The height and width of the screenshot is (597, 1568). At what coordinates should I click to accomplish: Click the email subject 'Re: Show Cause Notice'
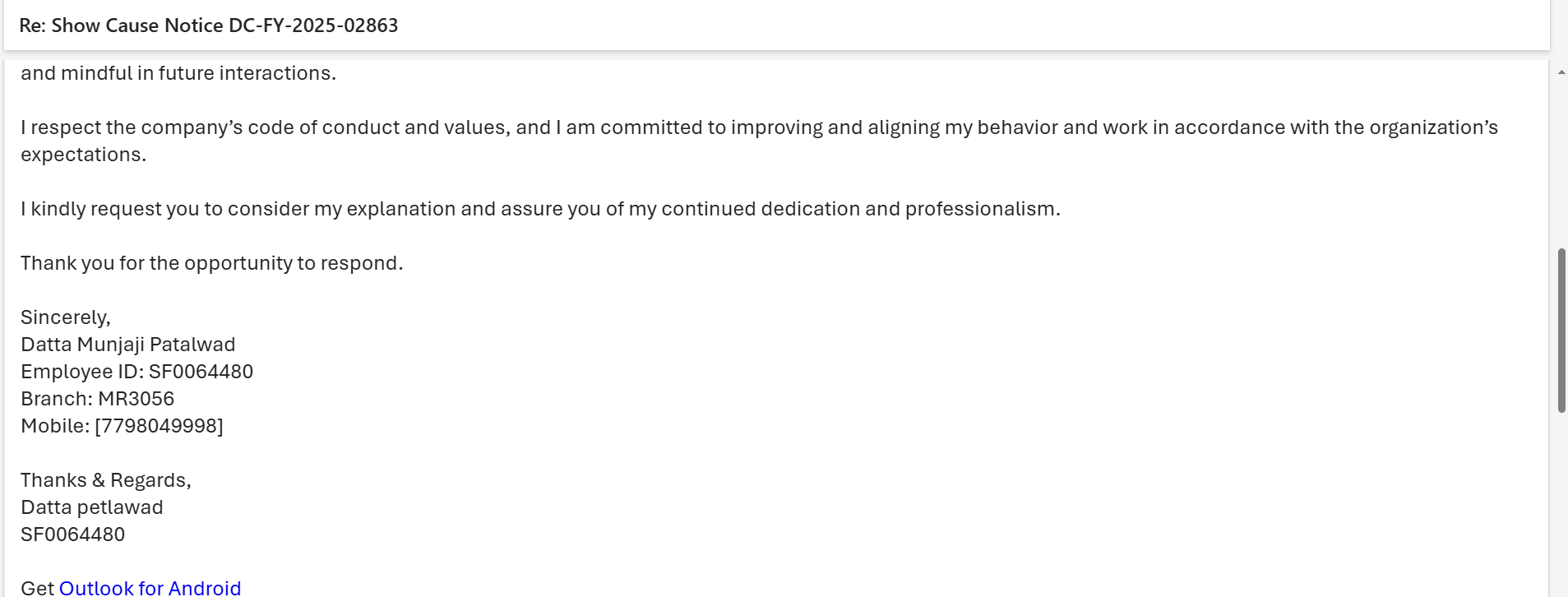click(208, 25)
